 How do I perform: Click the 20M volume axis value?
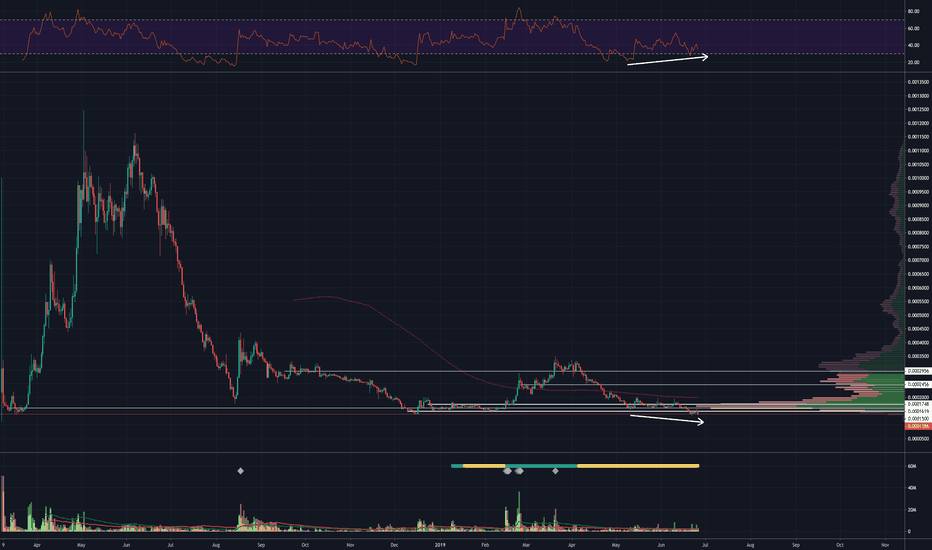(912, 510)
